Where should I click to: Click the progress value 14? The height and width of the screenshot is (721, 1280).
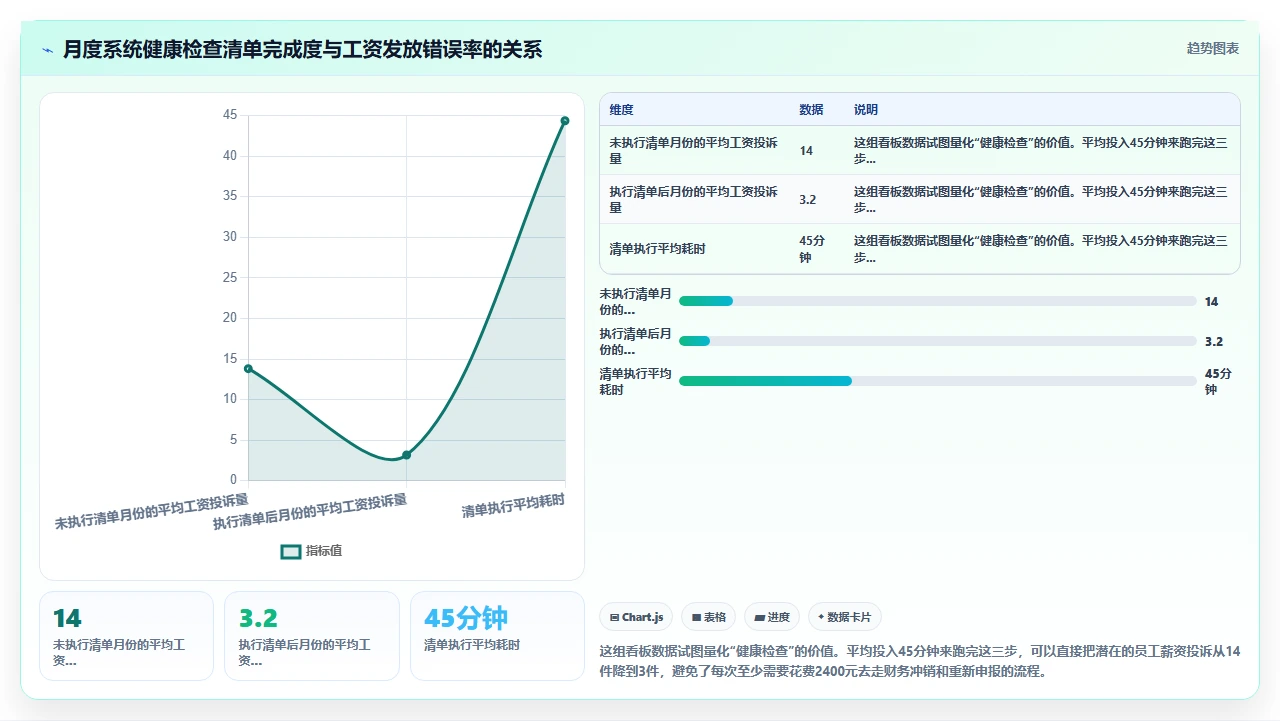(x=1212, y=301)
